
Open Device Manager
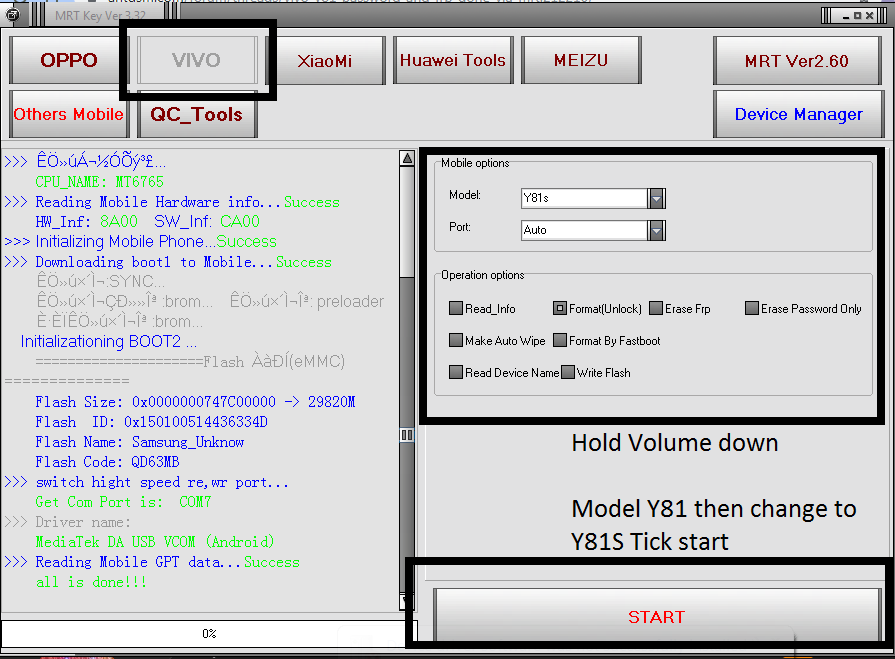797,114
